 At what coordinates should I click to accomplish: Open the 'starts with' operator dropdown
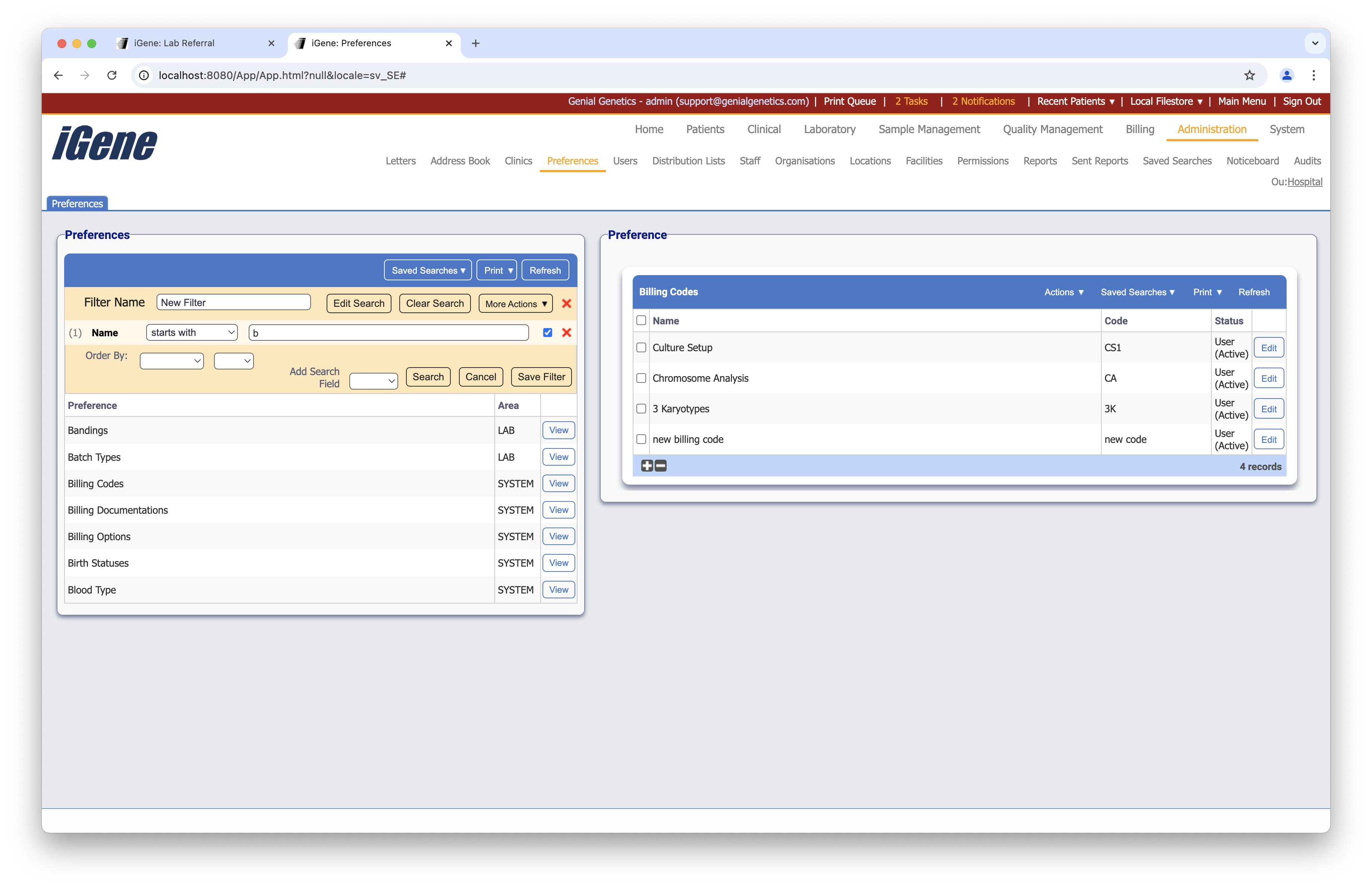pyautogui.click(x=192, y=333)
